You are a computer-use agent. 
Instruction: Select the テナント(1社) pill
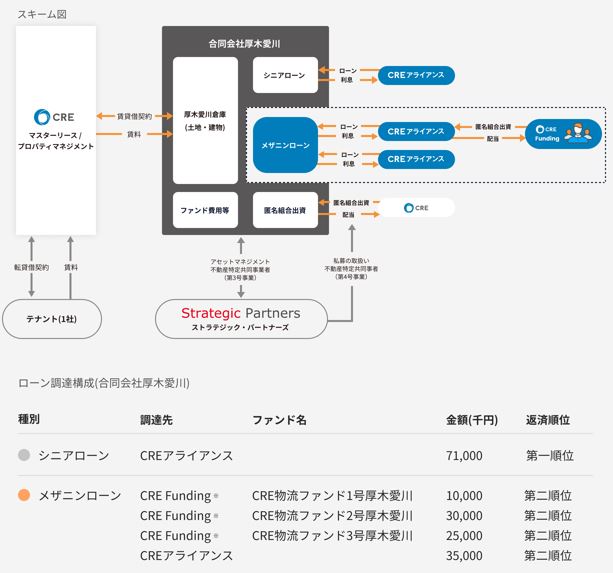point(52,319)
